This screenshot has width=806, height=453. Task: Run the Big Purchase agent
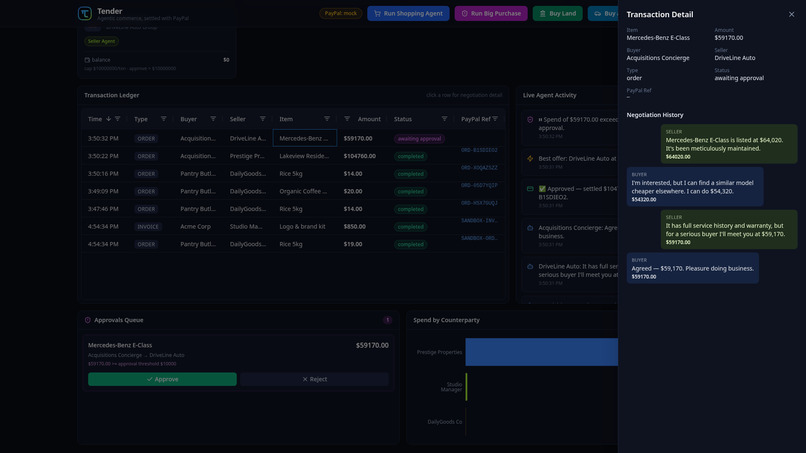tap(491, 13)
